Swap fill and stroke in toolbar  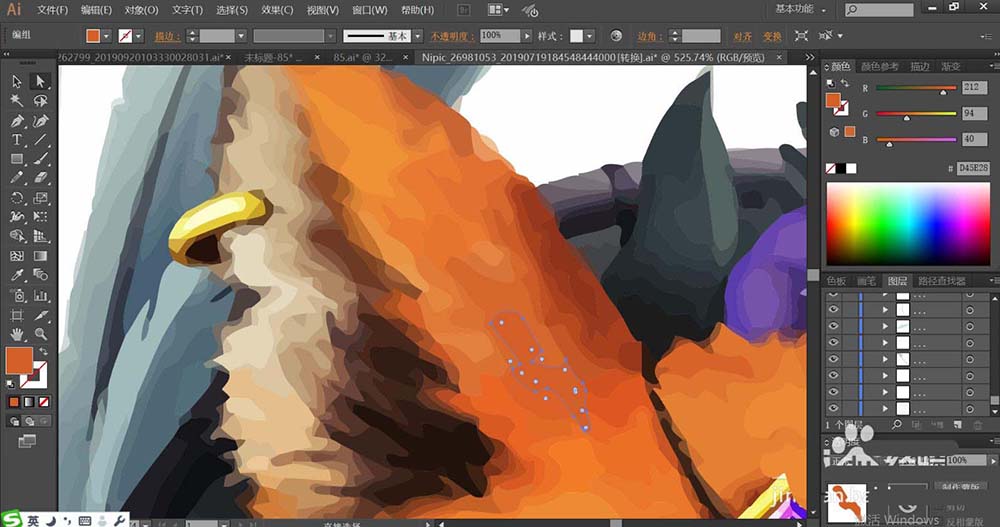click(x=43, y=352)
